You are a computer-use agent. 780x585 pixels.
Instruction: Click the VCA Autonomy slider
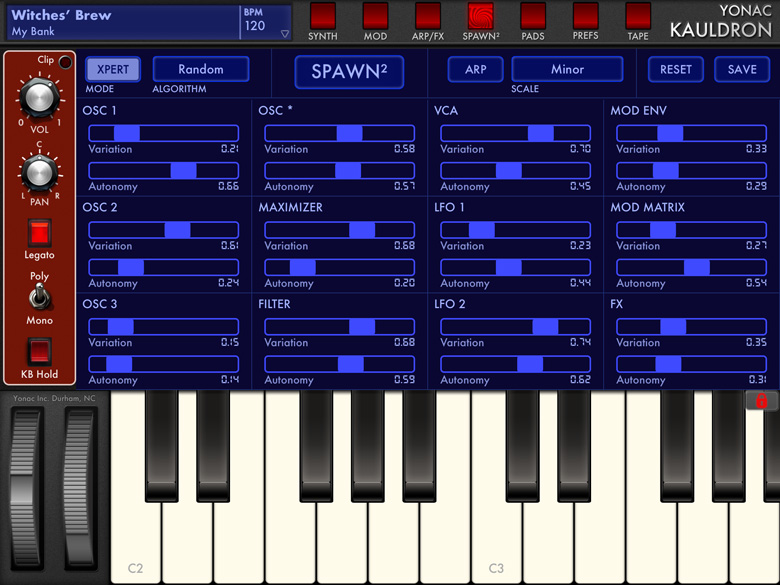click(x=516, y=171)
